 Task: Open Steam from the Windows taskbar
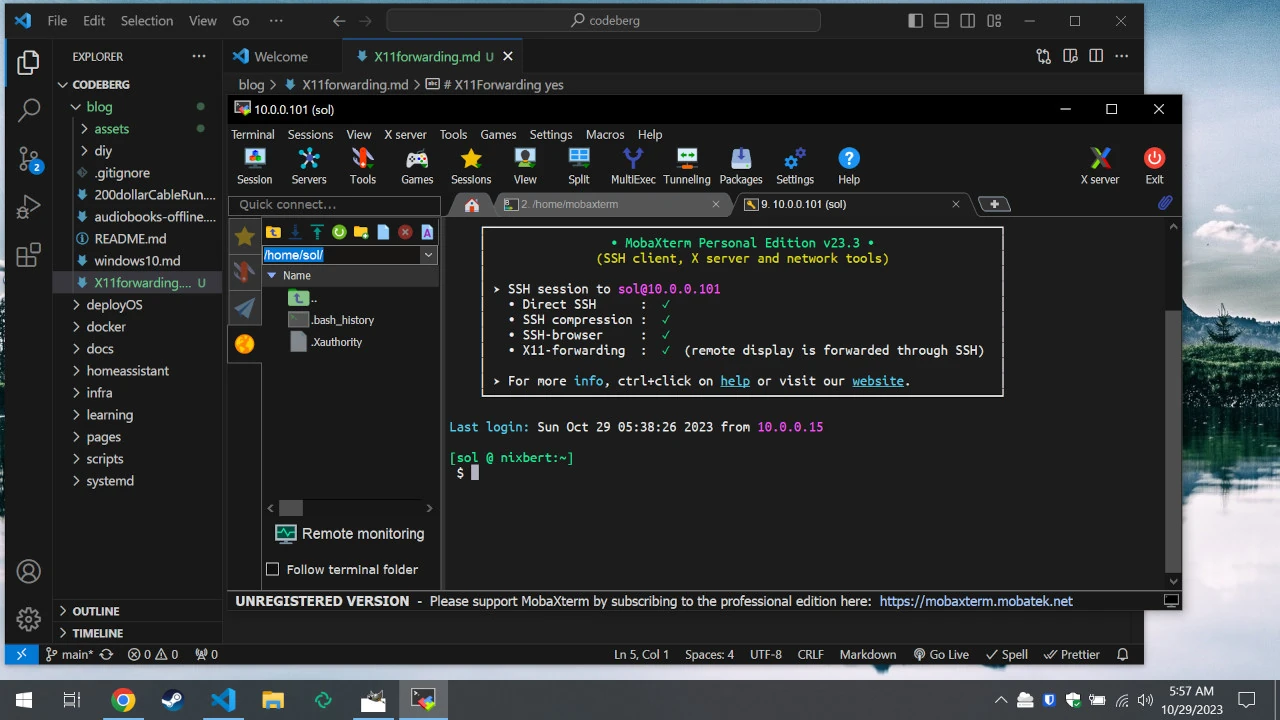[x=173, y=700]
